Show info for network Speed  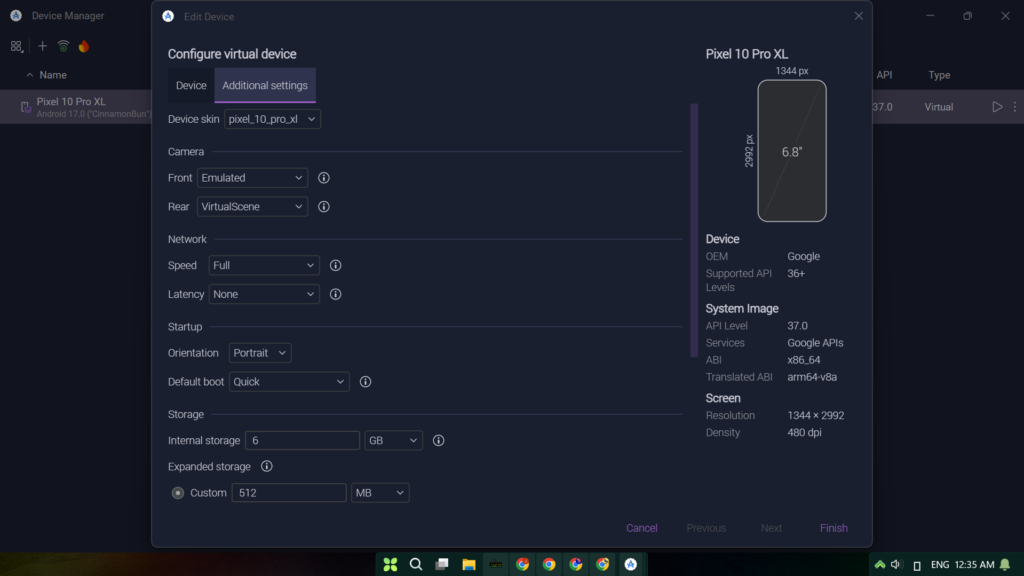335,265
